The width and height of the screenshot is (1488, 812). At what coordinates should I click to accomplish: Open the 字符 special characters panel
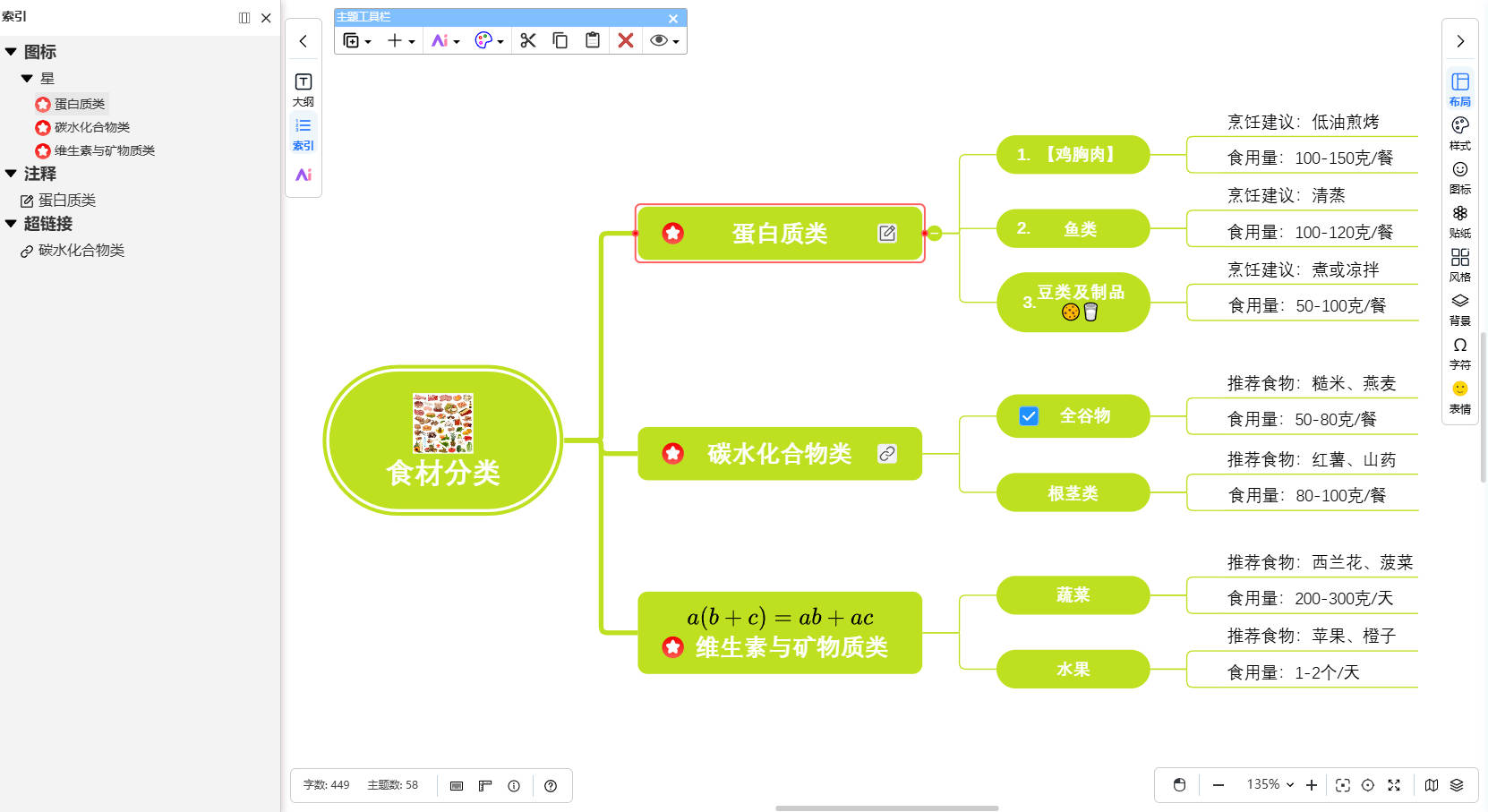(1460, 352)
